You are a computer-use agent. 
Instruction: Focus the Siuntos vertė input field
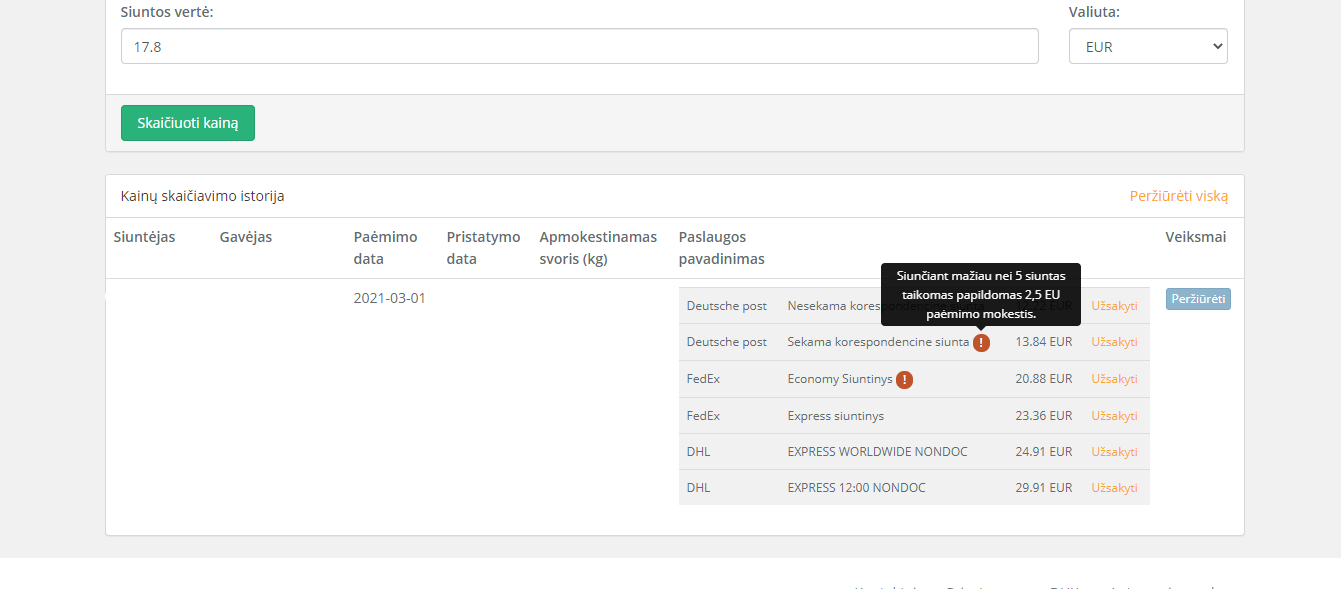click(579, 46)
